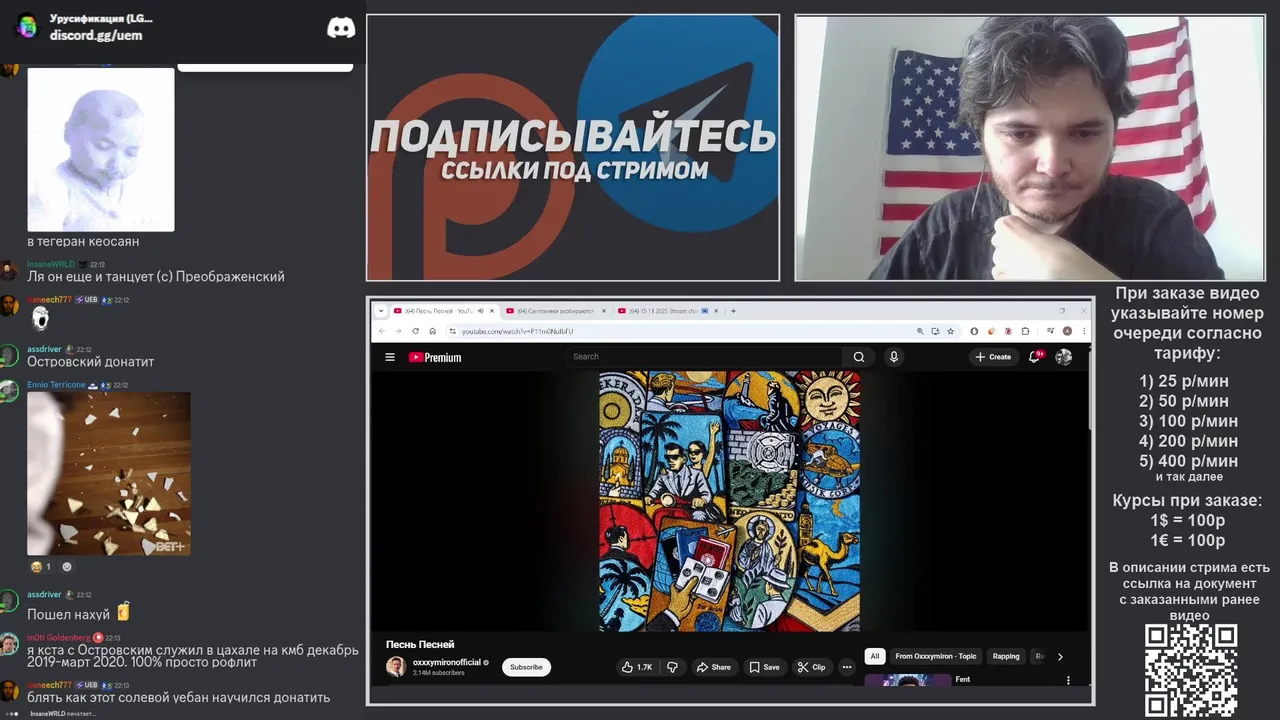
Task: Open the browser extensions puzzle icon
Action: [x=1025, y=331]
